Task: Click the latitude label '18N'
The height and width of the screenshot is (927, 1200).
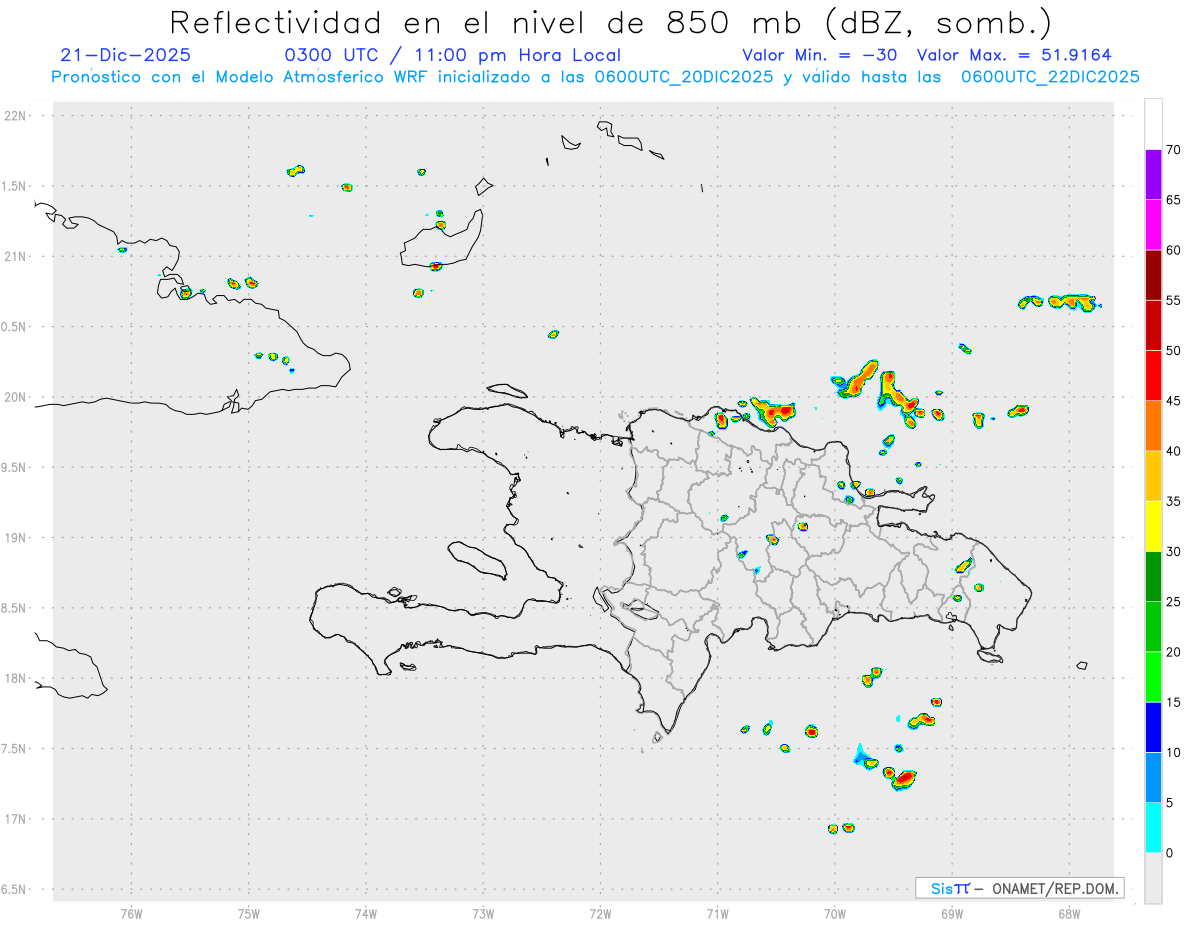Action: [x=17, y=678]
